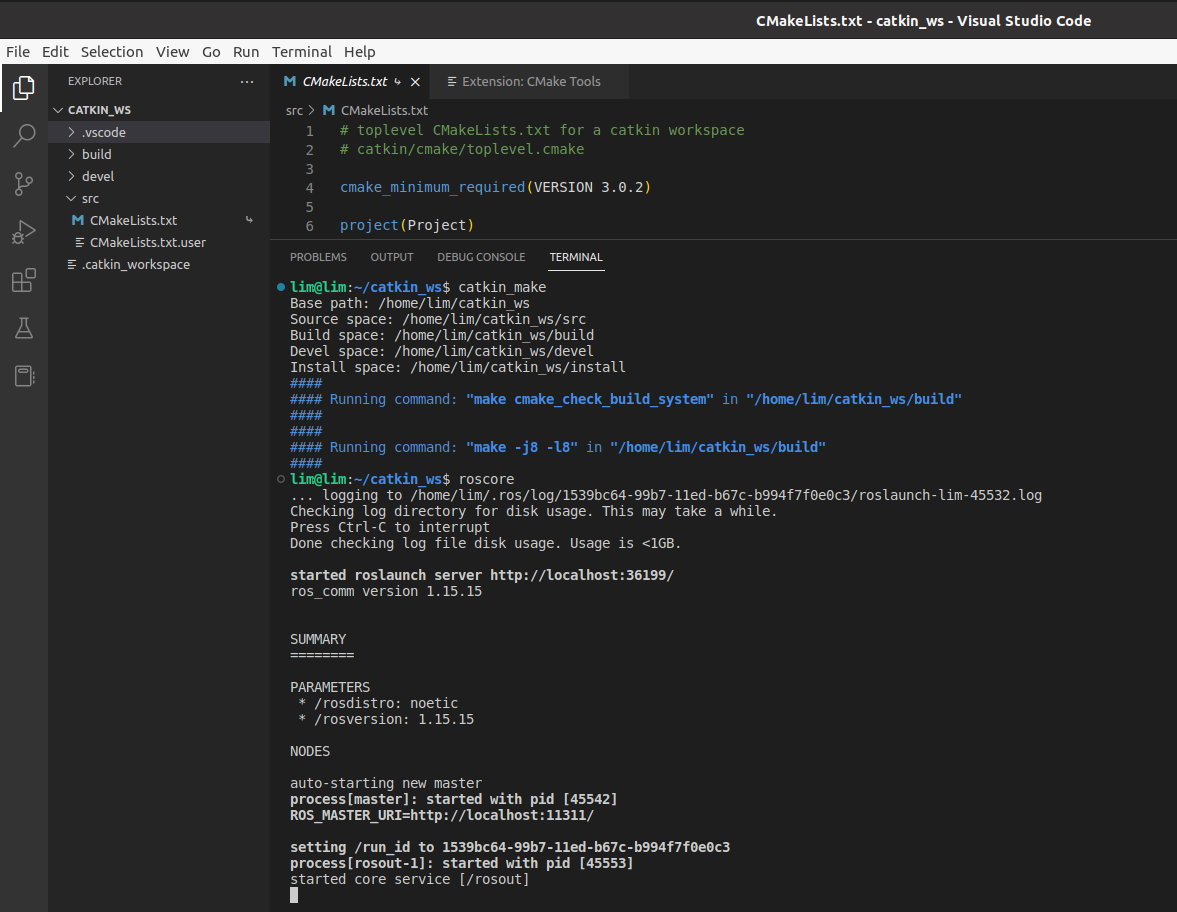Viewport: 1177px width, 912px height.
Task: Expand the .vscode folder
Action: tap(71, 132)
